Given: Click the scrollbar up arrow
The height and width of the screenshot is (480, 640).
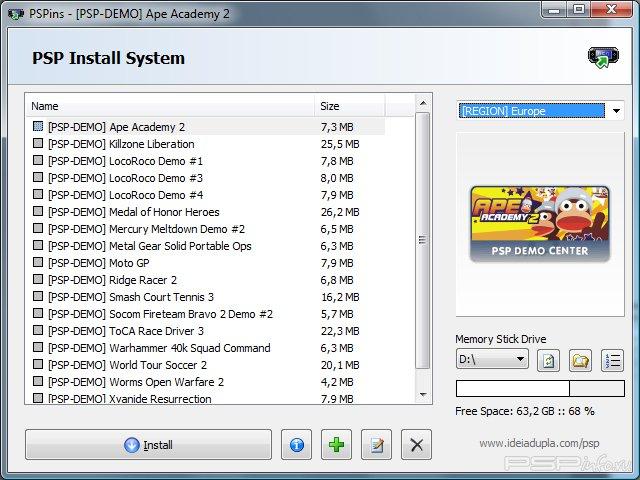Looking at the screenshot, I should (x=423, y=103).
